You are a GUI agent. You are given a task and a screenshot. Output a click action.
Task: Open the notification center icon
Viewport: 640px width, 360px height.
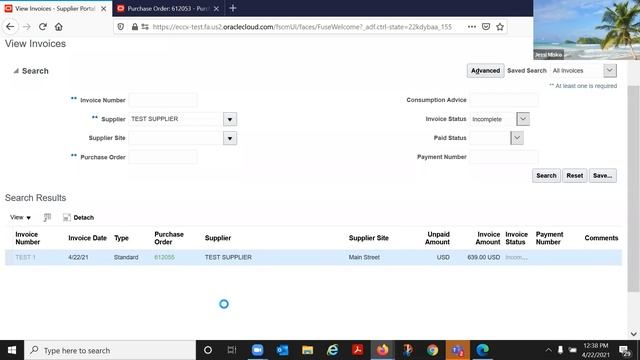624,350
